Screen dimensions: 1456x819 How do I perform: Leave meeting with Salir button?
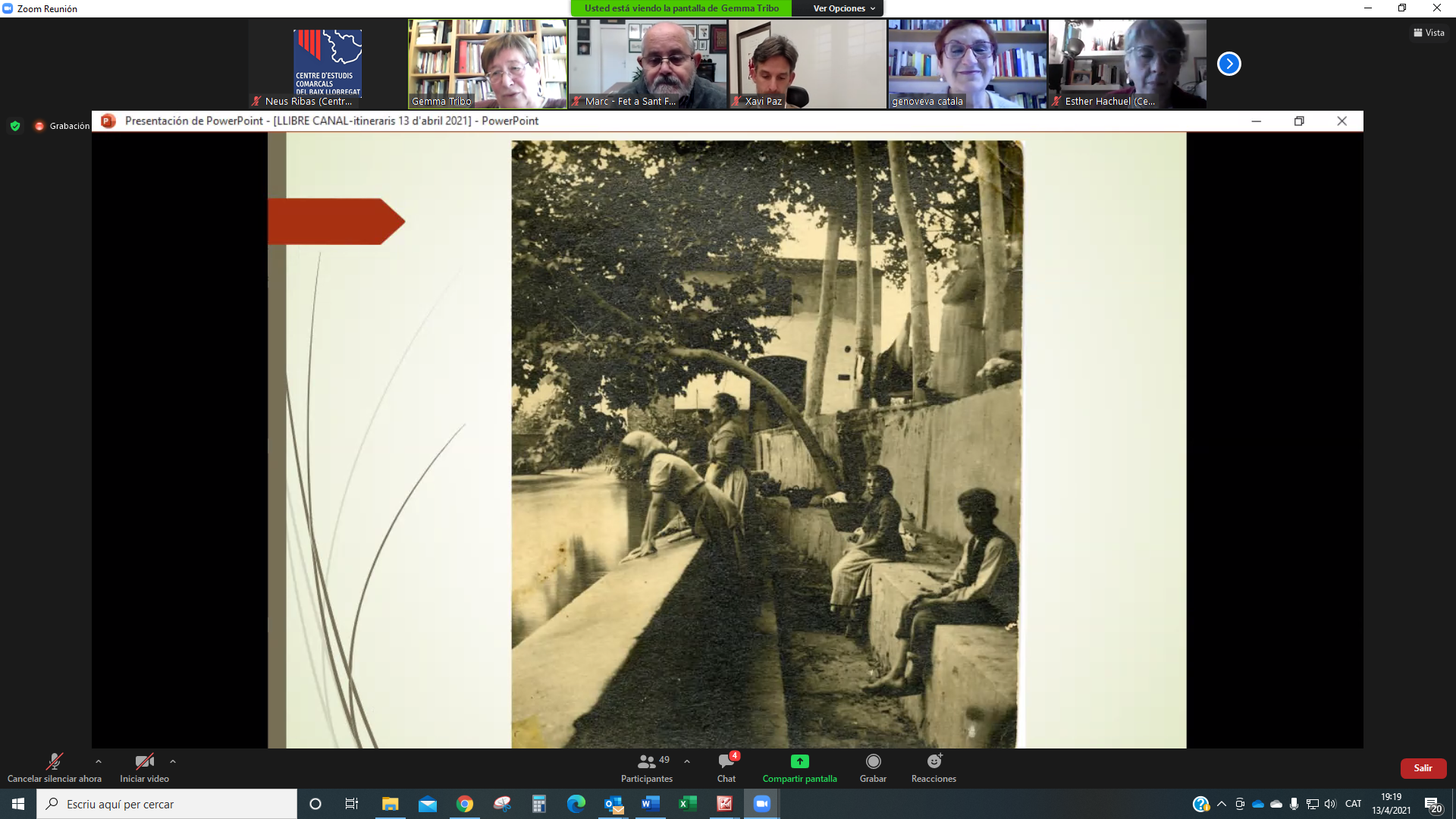tap(1423, 768)
